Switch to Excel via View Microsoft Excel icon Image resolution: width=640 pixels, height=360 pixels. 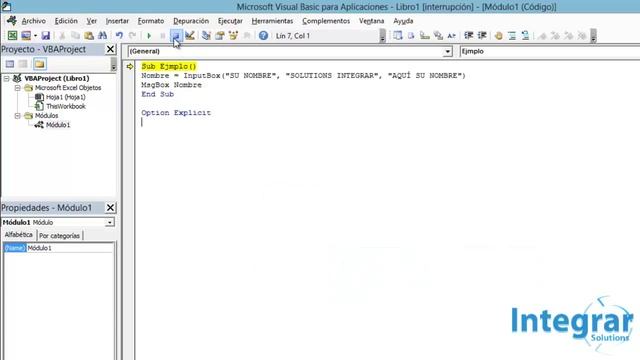pos(12,36)
